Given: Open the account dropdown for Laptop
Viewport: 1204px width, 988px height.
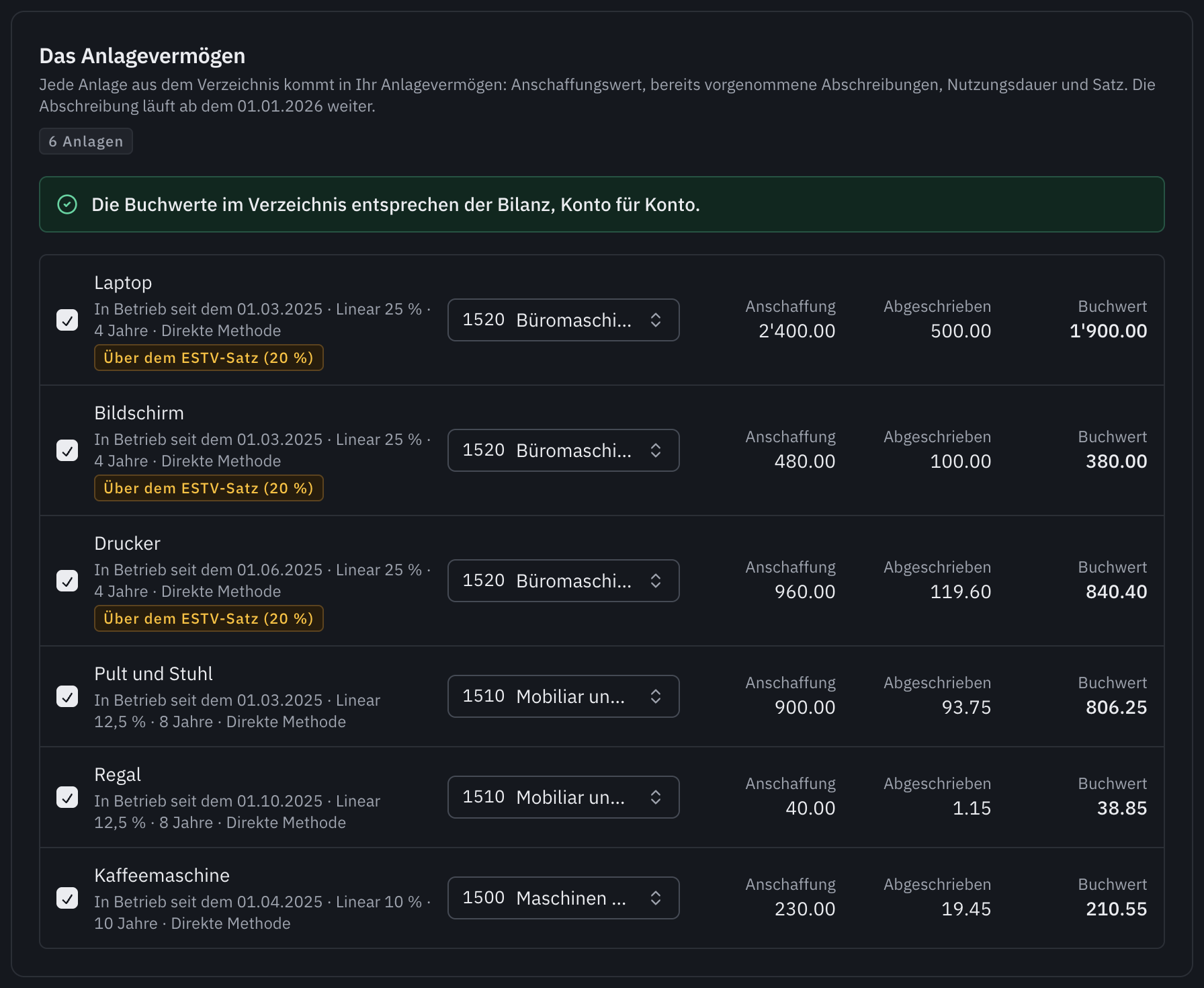Looking at the screenshot, I should 563,320.
